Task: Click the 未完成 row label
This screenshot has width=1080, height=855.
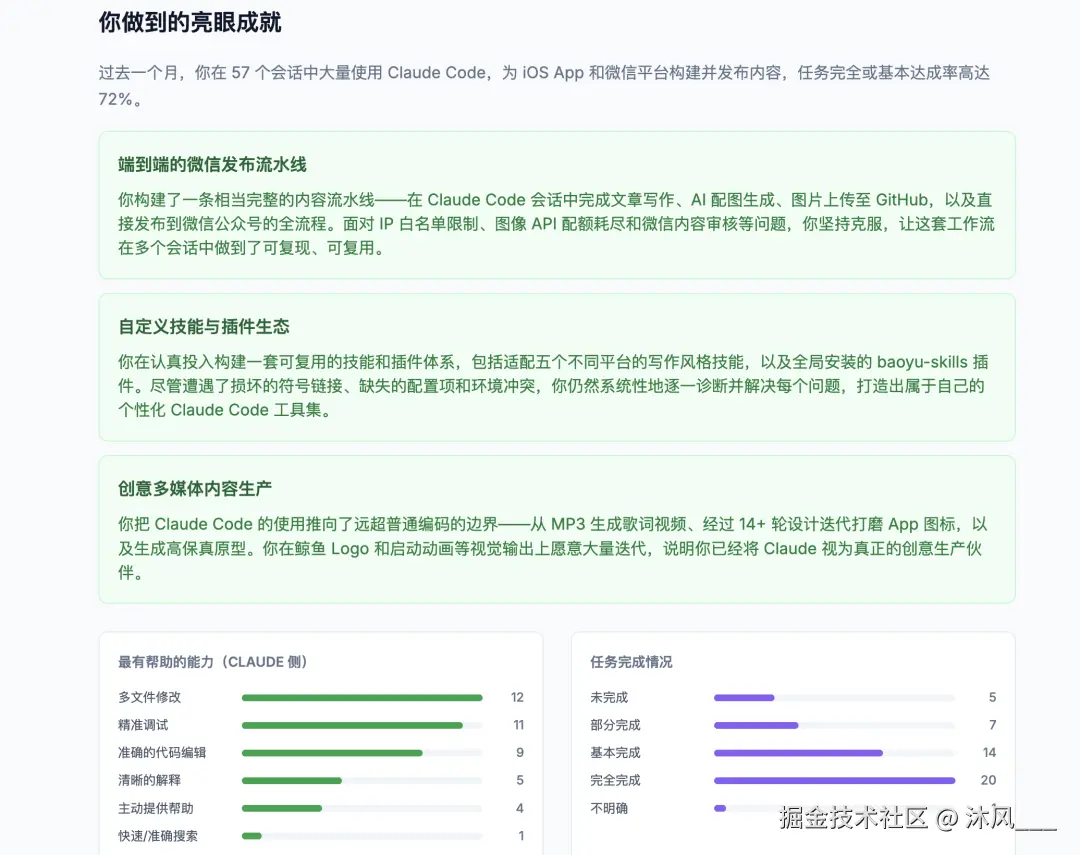Action: (x=609, y=697)
